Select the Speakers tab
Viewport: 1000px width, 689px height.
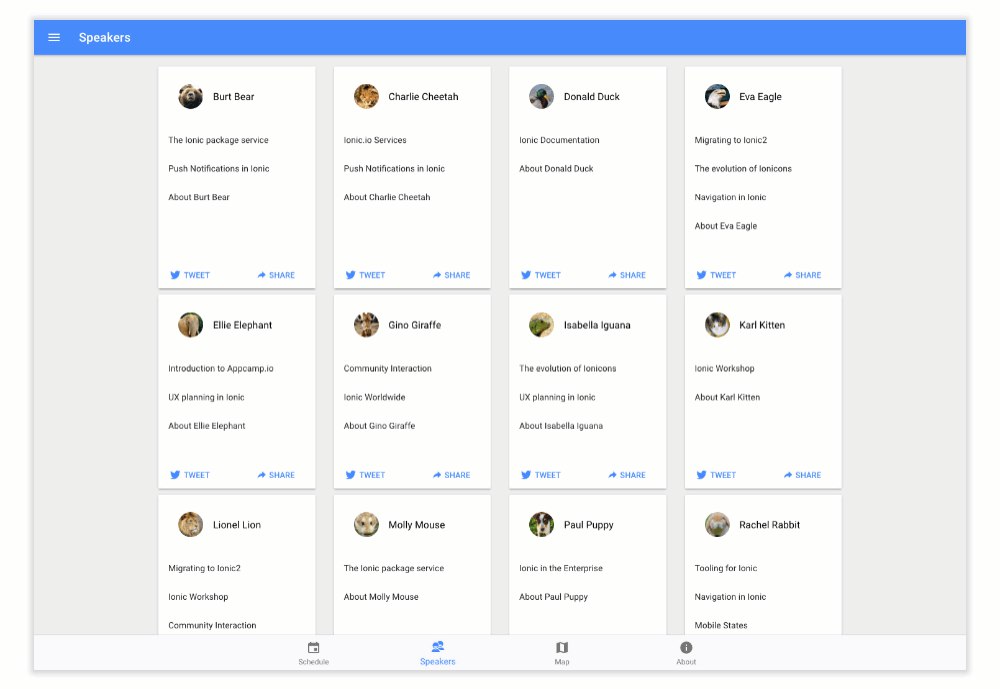pyautogui.click(x=438, y=653)
